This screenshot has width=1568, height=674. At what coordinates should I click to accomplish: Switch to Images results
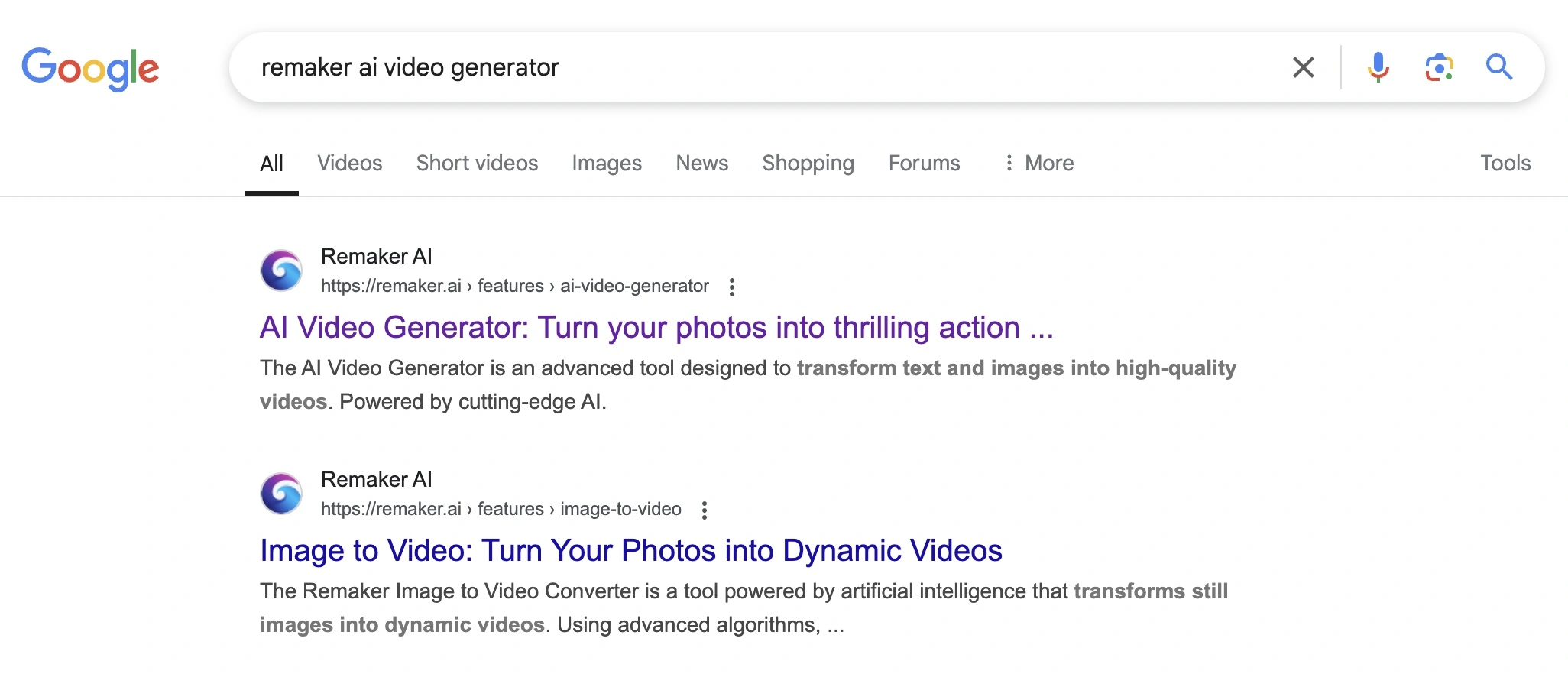[x=607, y=163]
